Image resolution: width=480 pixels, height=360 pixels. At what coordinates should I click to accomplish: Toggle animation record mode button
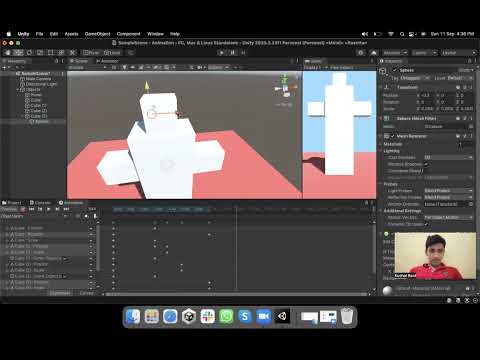tap(23, 209)
